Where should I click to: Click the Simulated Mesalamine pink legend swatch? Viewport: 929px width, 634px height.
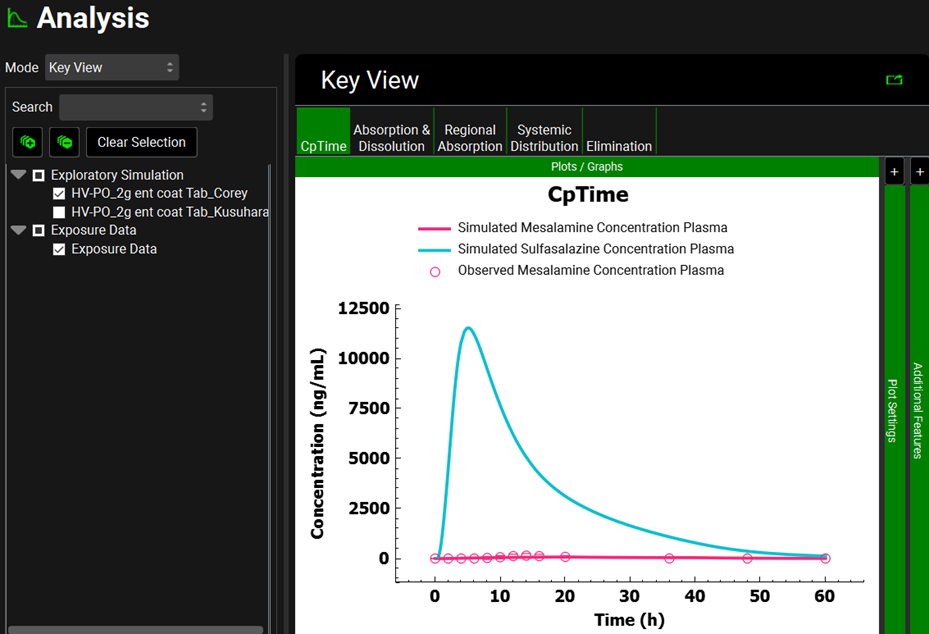(x=433, y=228)
